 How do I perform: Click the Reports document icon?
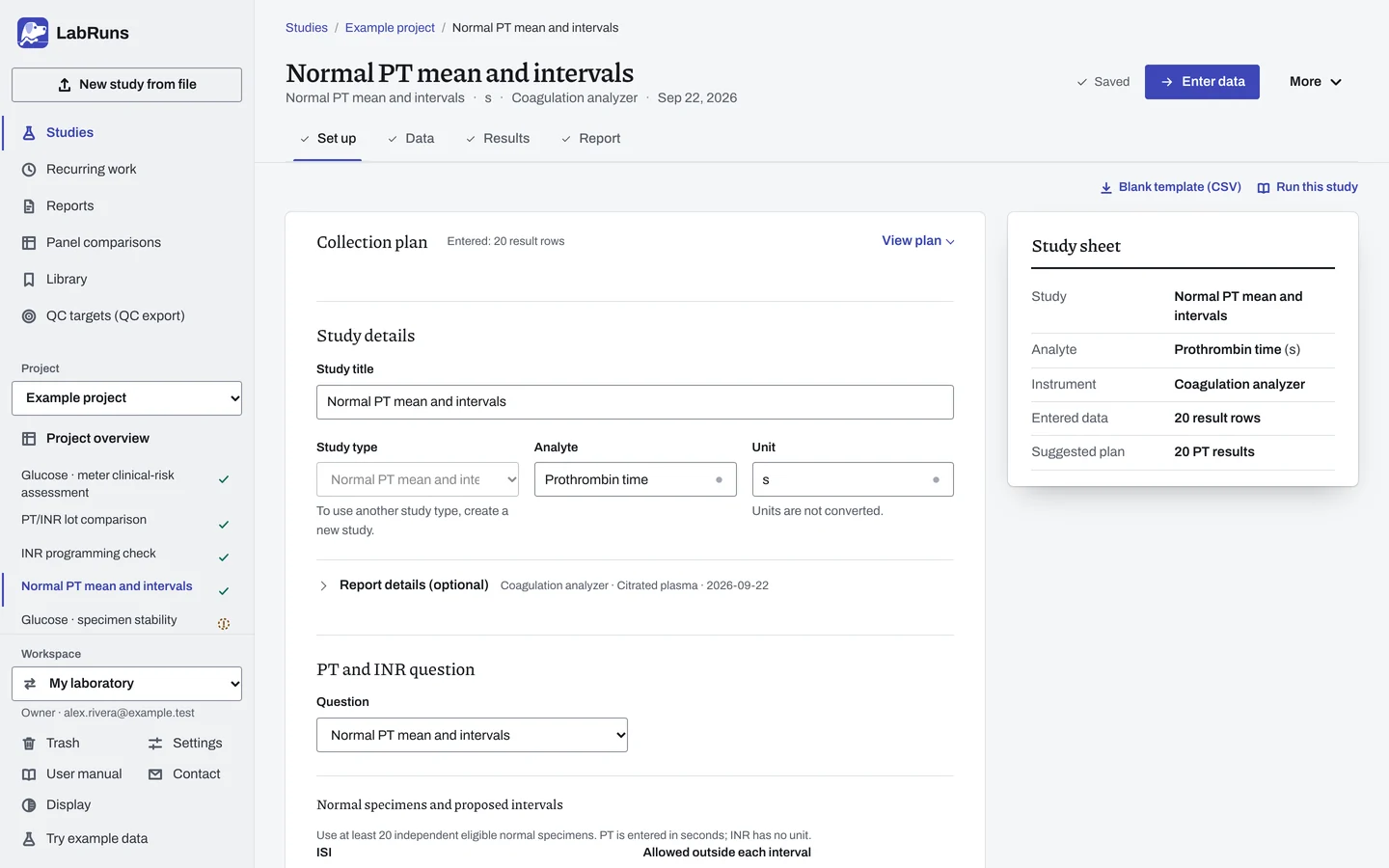tap(29, 206)
